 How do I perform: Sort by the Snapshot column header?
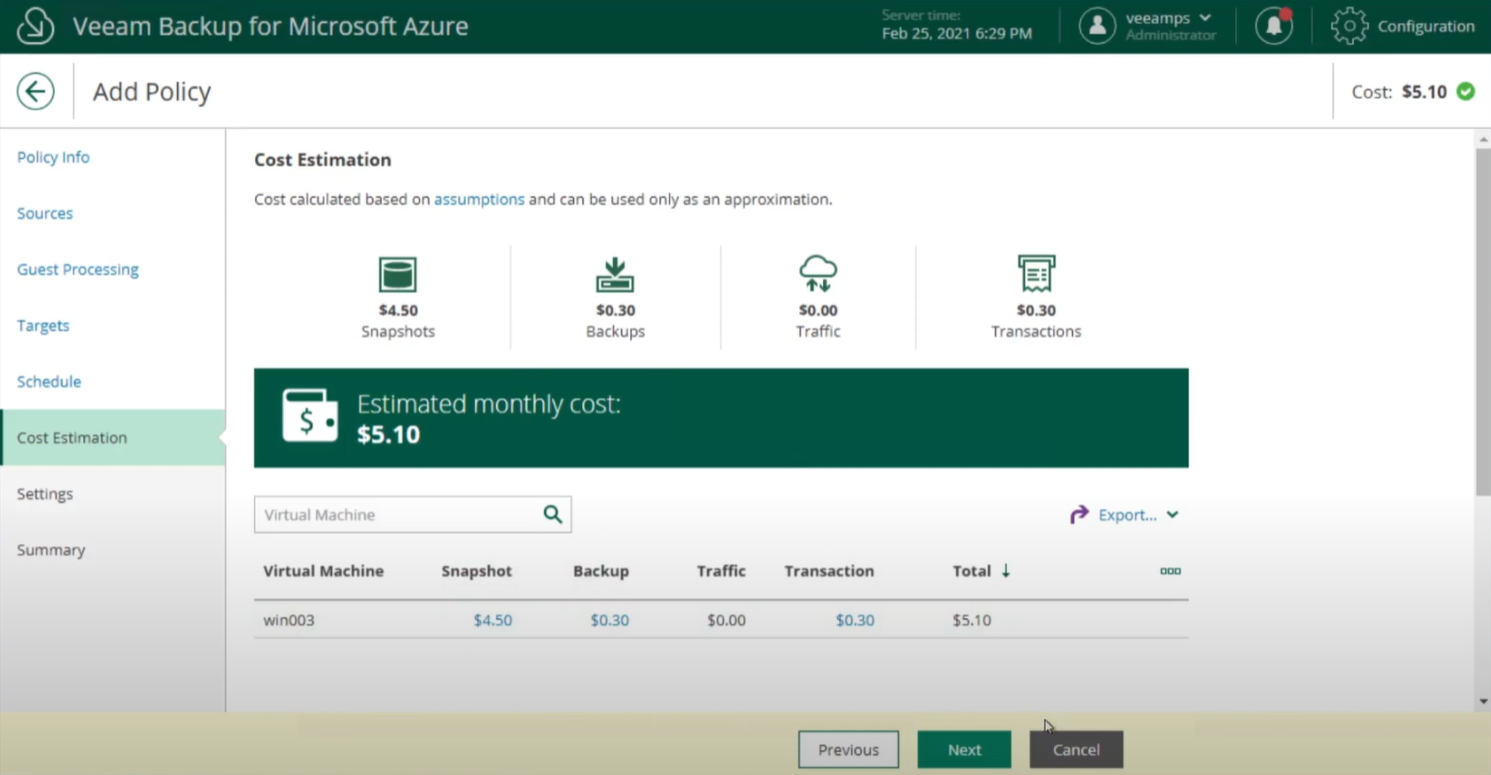pos(476,571)
